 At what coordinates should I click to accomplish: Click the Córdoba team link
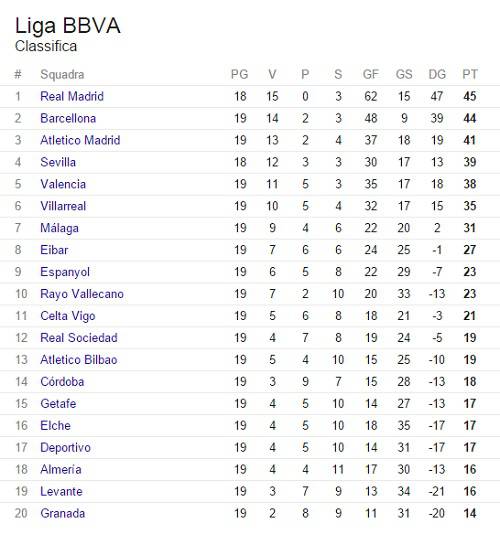(x=62, y=382)
